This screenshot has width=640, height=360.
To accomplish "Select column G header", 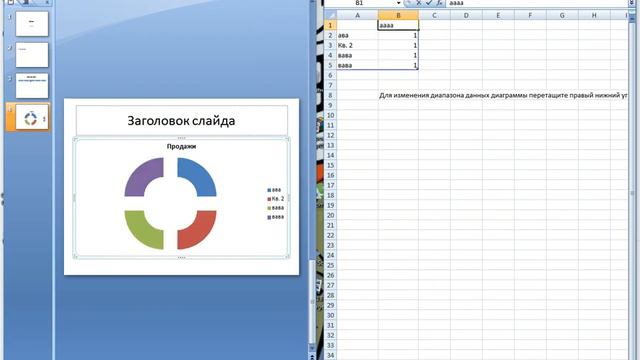I will click(562, 15).
